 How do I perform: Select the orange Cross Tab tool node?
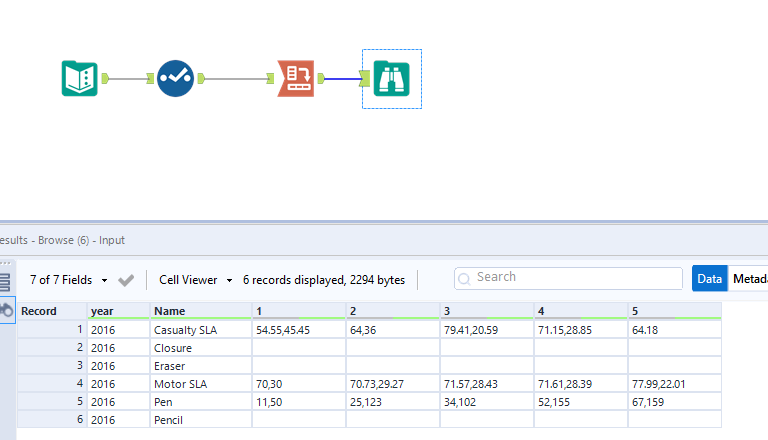(x=296, y=78)
